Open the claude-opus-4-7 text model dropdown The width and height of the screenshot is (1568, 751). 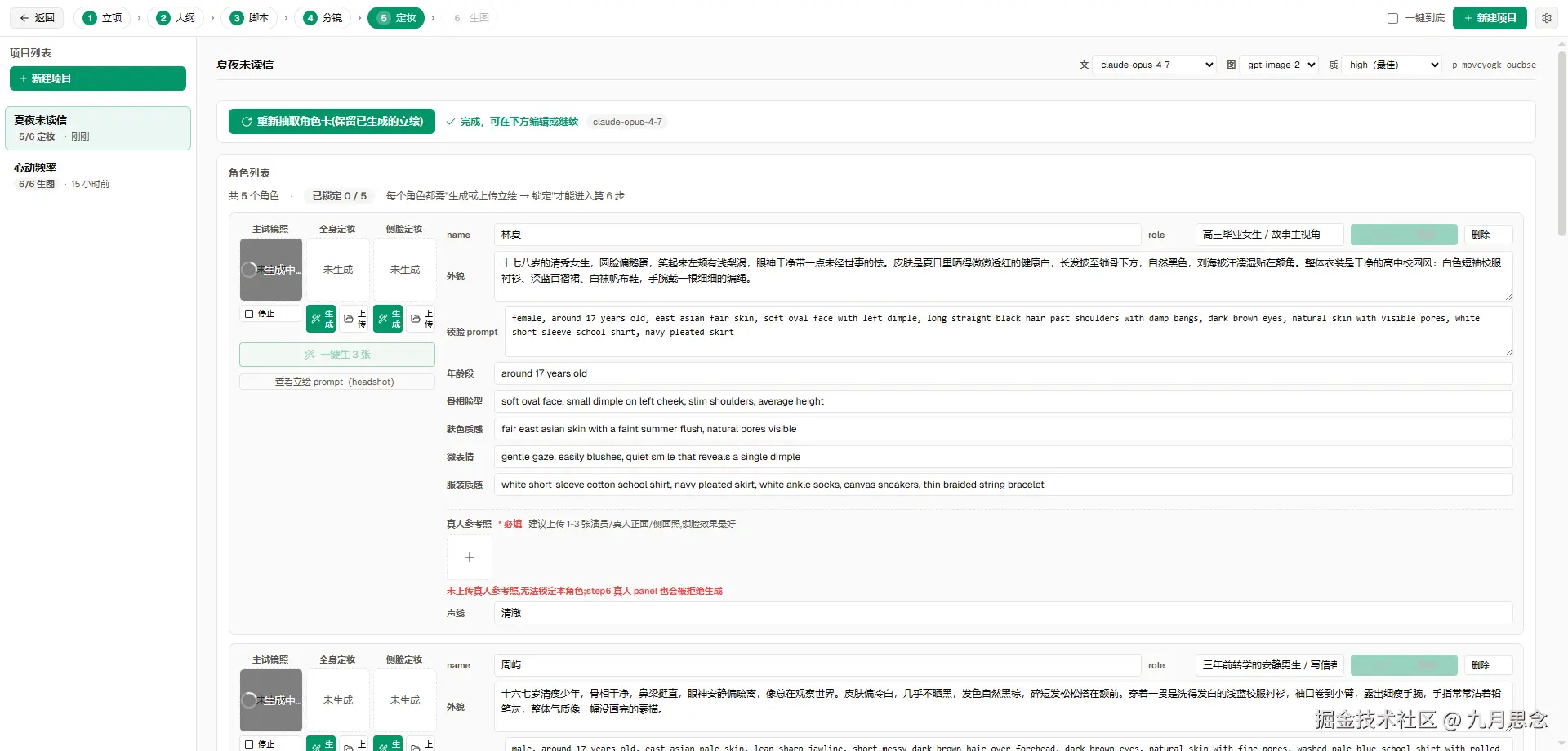1154,65
